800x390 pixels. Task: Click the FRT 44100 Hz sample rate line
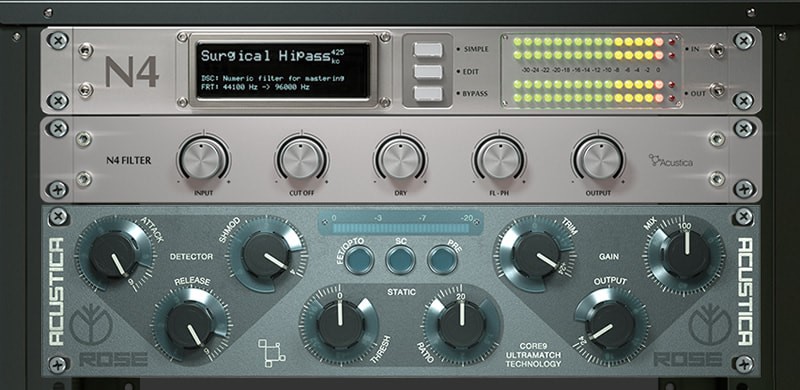click(255, 87)
